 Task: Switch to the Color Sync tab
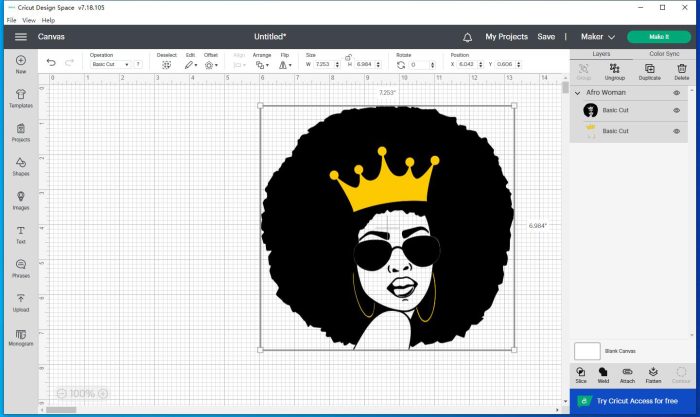click(664, 54)
